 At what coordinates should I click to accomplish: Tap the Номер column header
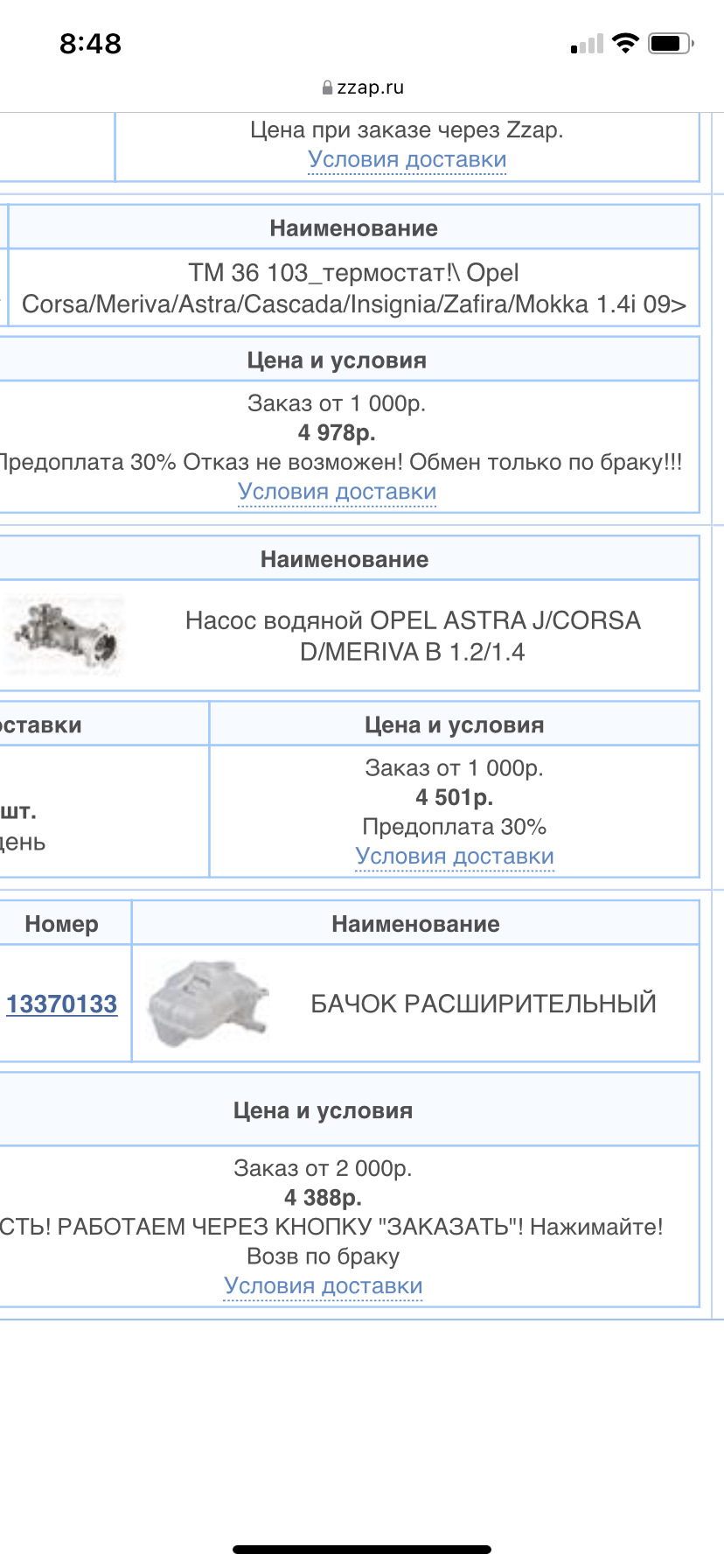tap(62, 924)
